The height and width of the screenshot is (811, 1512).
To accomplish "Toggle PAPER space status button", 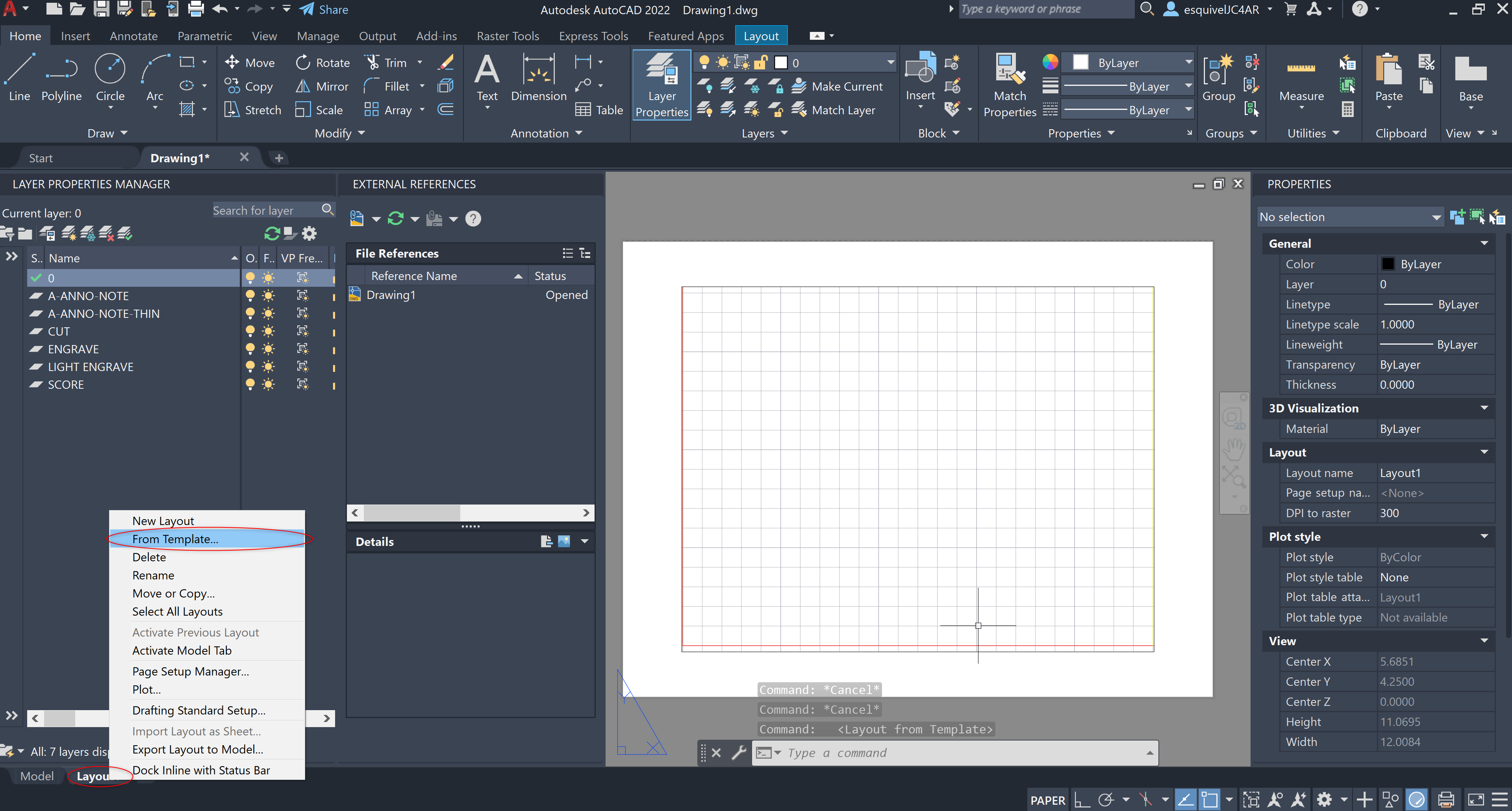I will click(1047, 800).
